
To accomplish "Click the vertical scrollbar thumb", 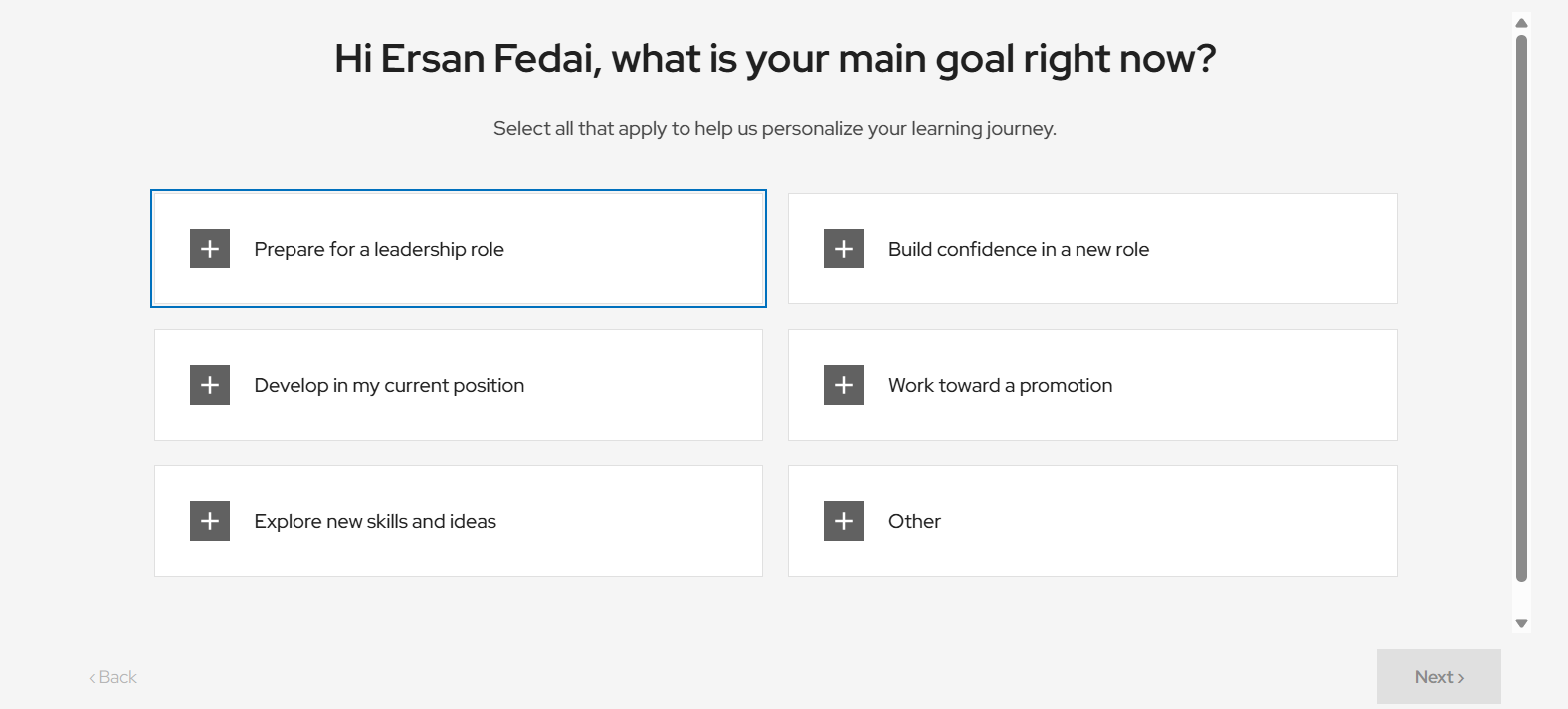I will [x=1521, y=298].
